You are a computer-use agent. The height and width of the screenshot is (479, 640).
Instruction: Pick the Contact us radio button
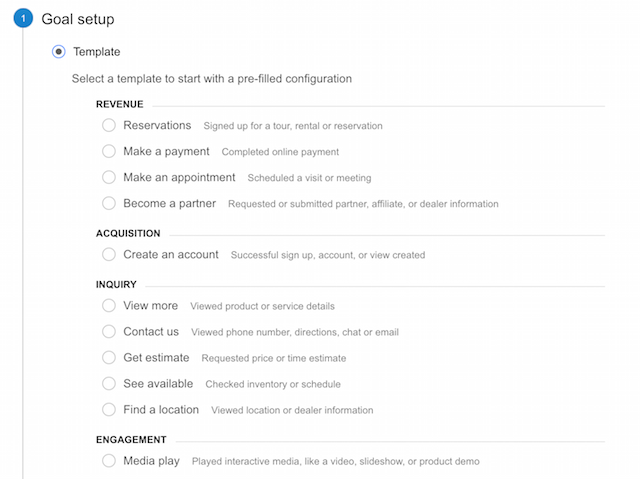point(109,332)
